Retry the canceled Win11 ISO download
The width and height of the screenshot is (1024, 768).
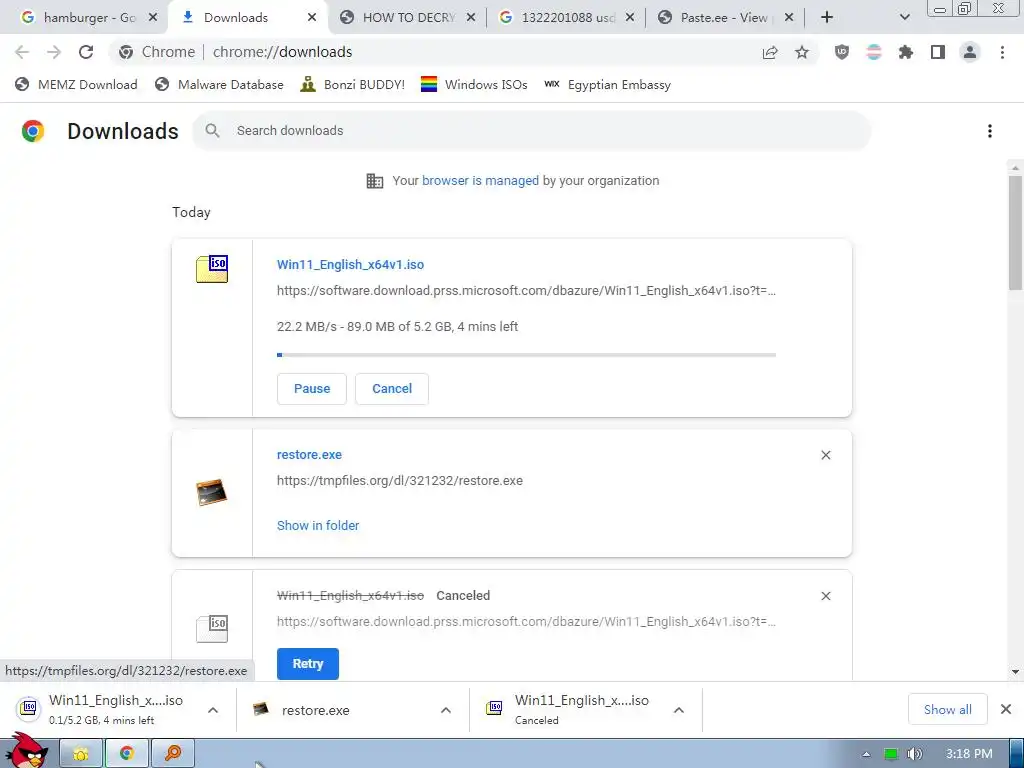point(308,664)
